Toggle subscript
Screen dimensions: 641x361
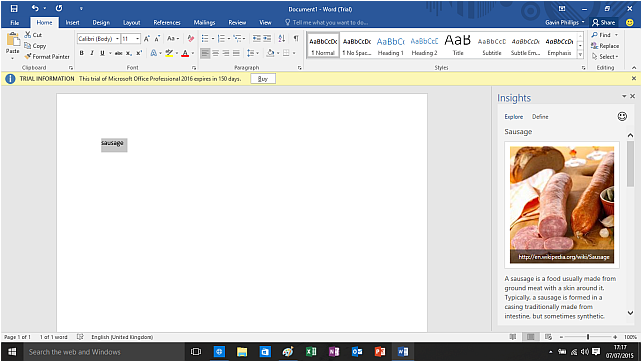[129, 53]
